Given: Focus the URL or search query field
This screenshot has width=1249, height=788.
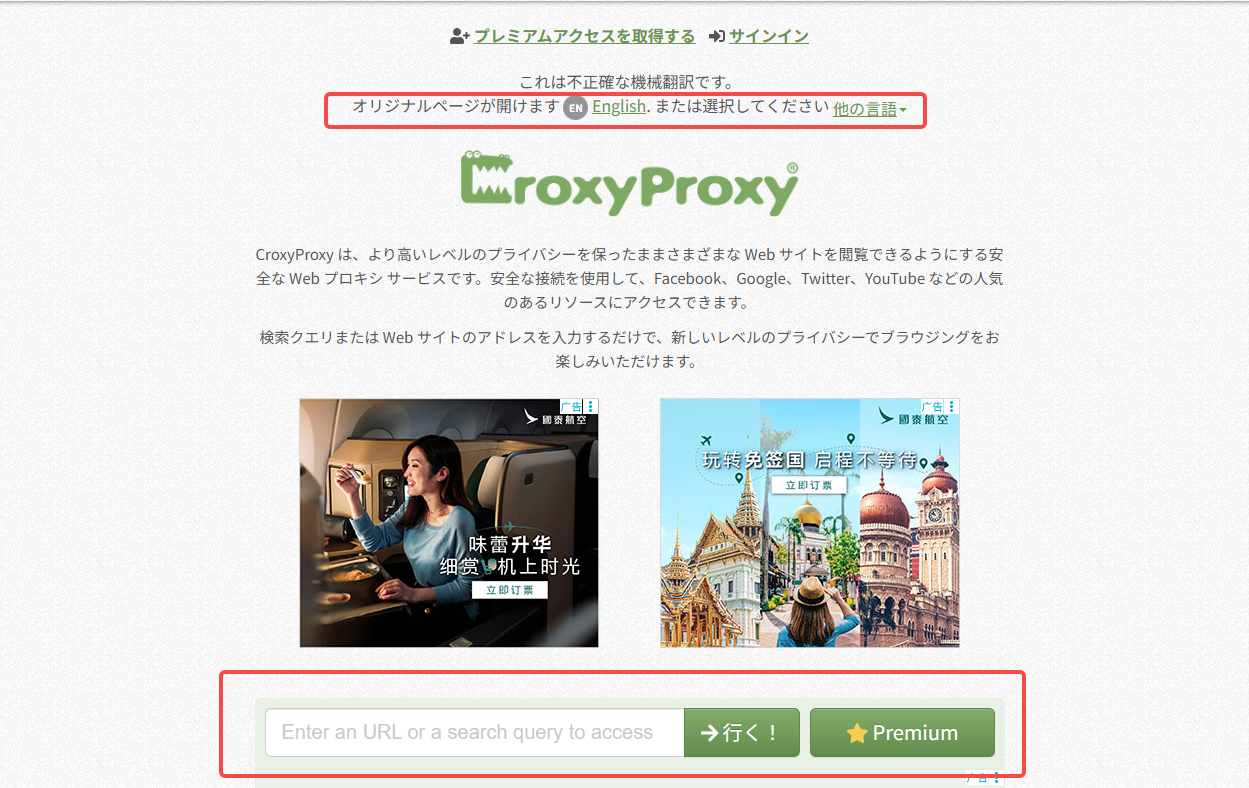Looking at the screenshot, I should (475, 733).
